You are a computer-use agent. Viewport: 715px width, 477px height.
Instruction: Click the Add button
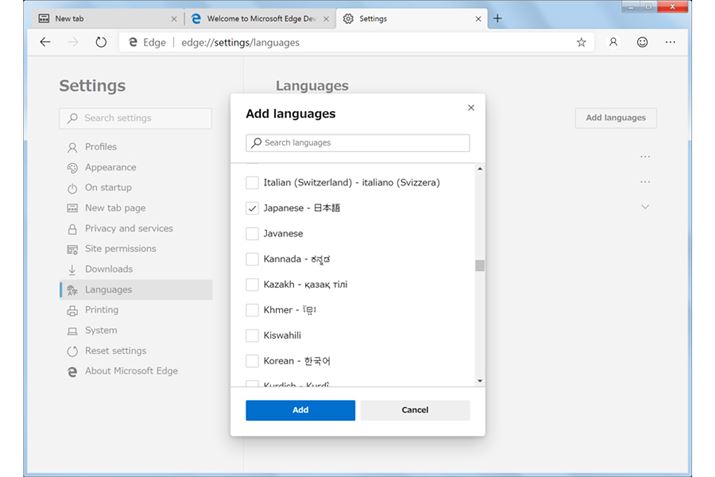coord(300,410)
